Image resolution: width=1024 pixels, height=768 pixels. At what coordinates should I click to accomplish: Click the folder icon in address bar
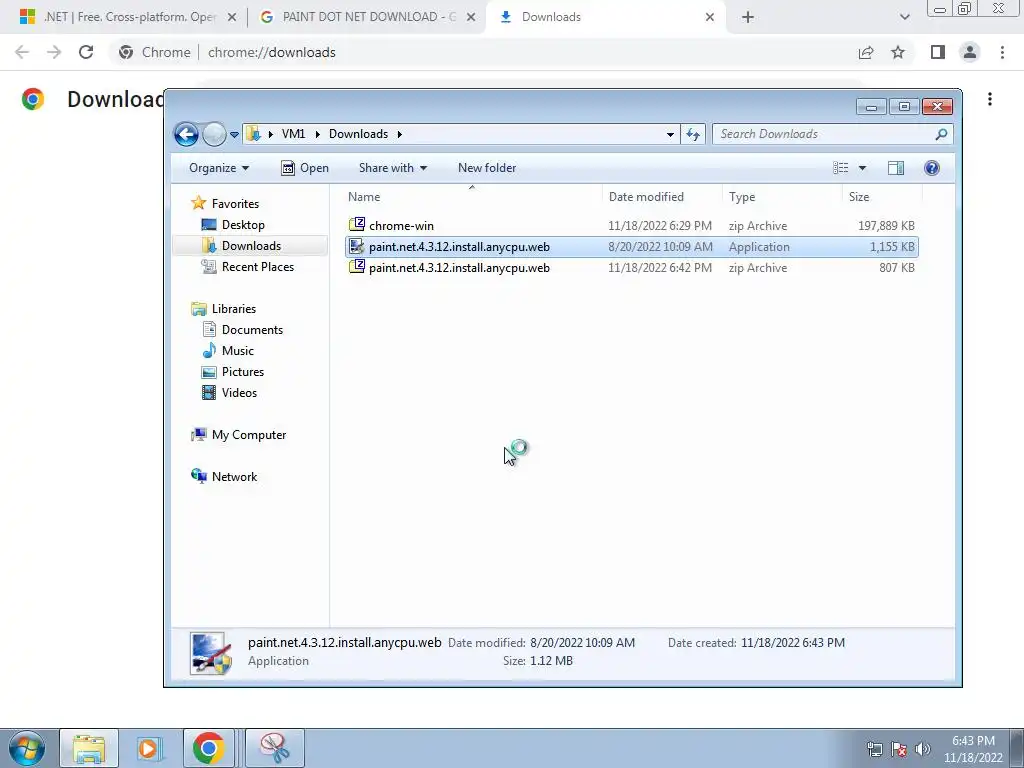pyautogui.click(x=253, y=134)
